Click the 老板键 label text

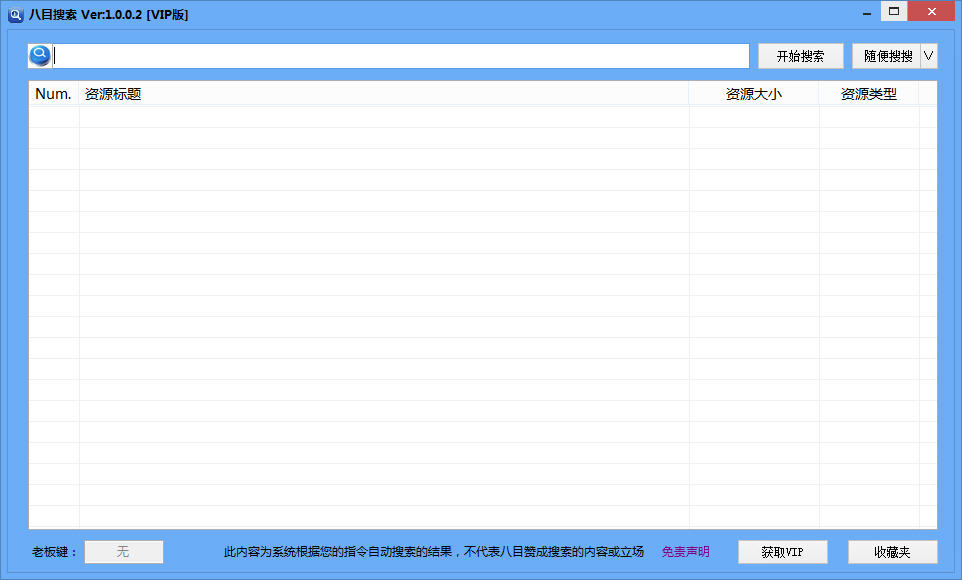coord(47,551)
